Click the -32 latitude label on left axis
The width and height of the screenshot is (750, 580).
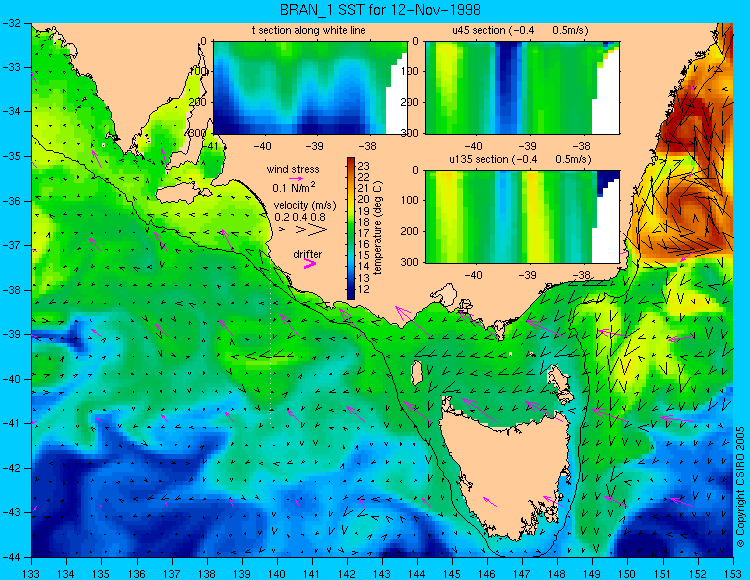click(12, 23)
